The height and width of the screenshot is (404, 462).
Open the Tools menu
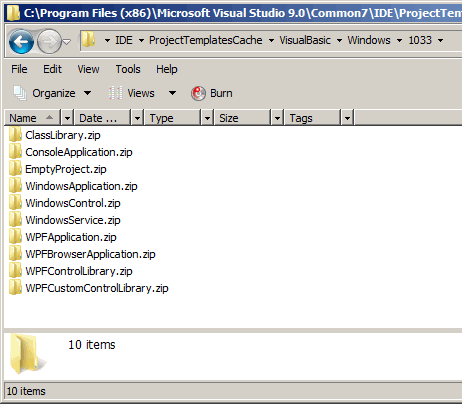point(128,69)
